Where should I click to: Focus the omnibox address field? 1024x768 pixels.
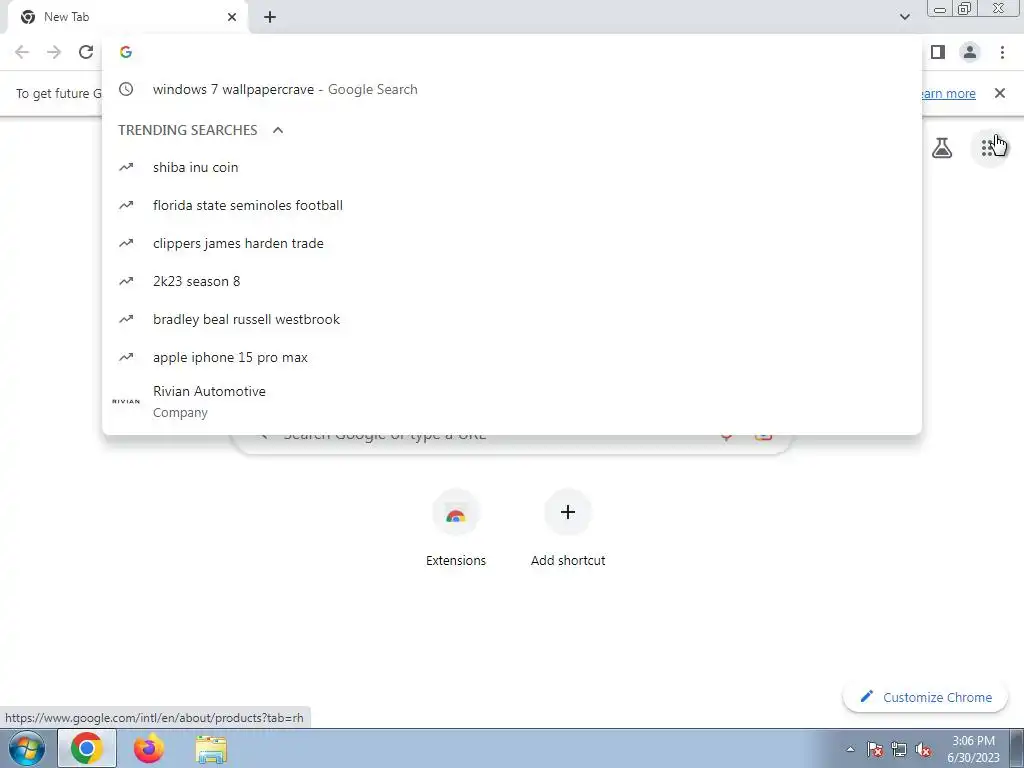coord(512,52)
